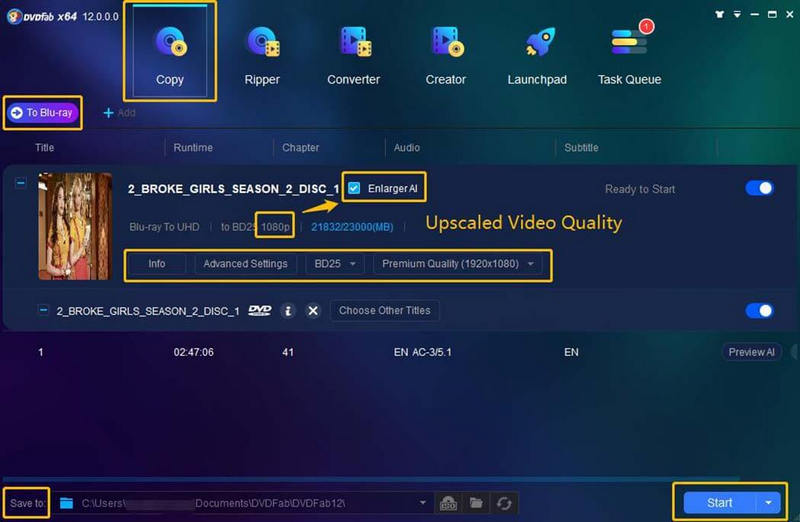This screenshot has width=800, height=522.
Task: Open the title bar menu dropdown triangle
Action: (737, 14)
